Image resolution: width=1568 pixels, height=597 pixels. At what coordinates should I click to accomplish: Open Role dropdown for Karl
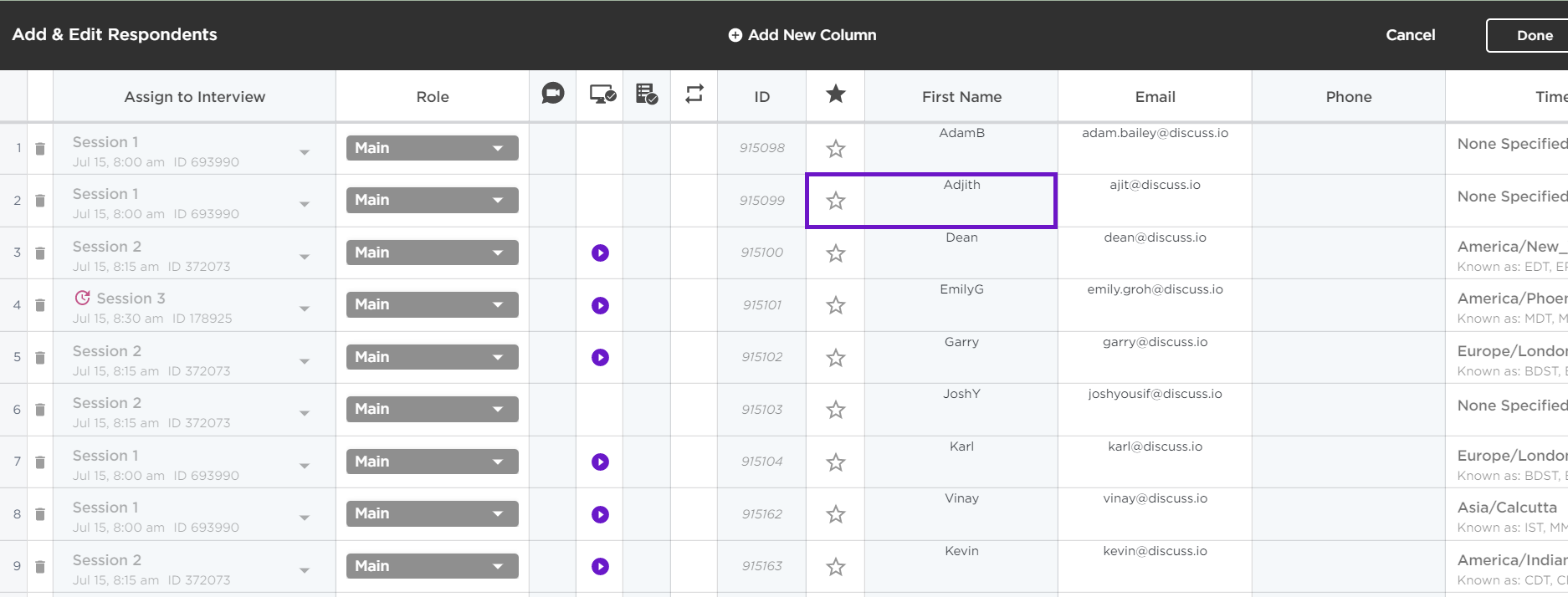[x=432, y=462]
